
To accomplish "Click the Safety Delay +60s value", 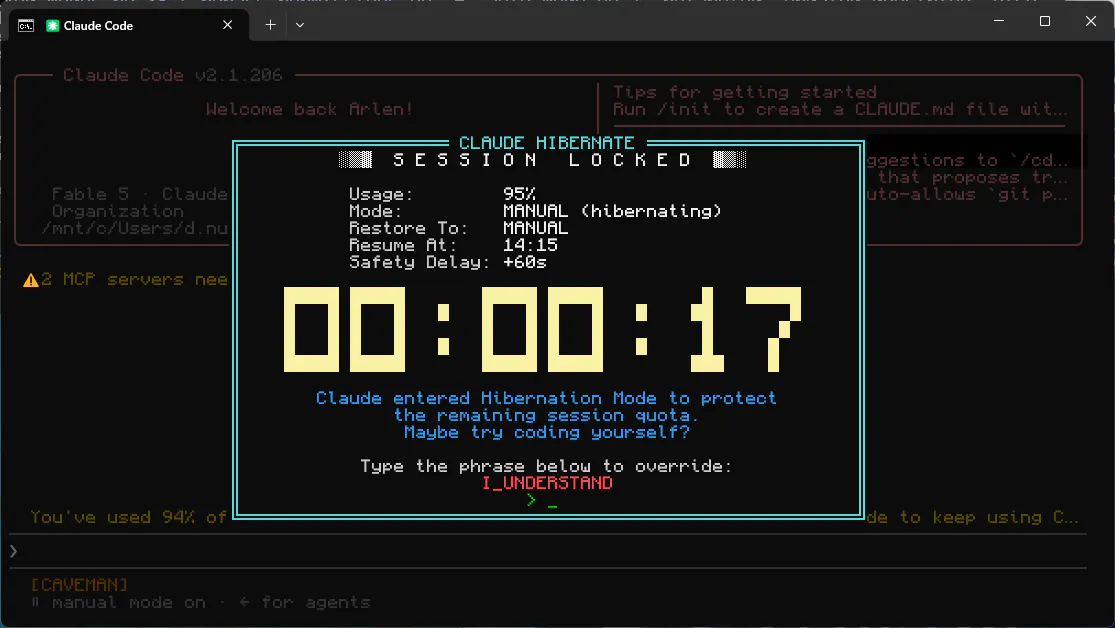I will coord(525,262).
